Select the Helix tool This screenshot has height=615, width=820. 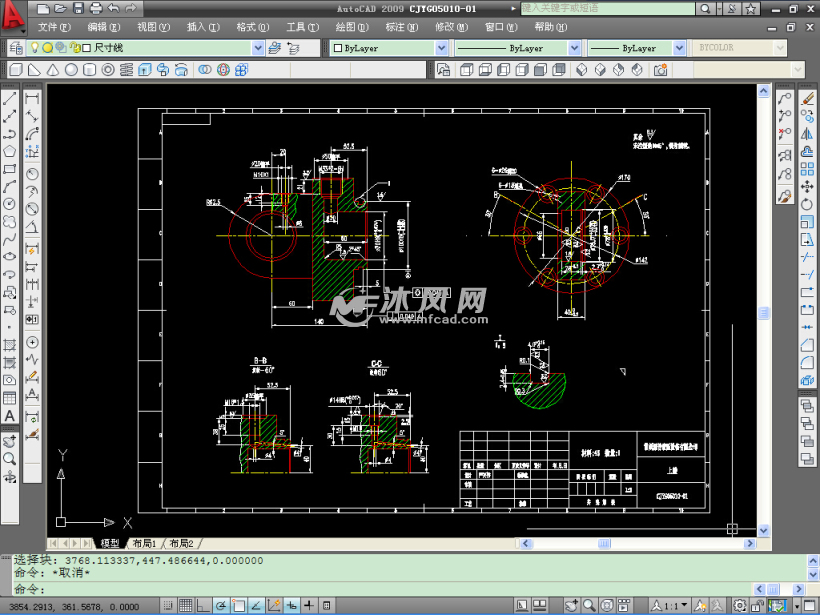pos(127,70)
